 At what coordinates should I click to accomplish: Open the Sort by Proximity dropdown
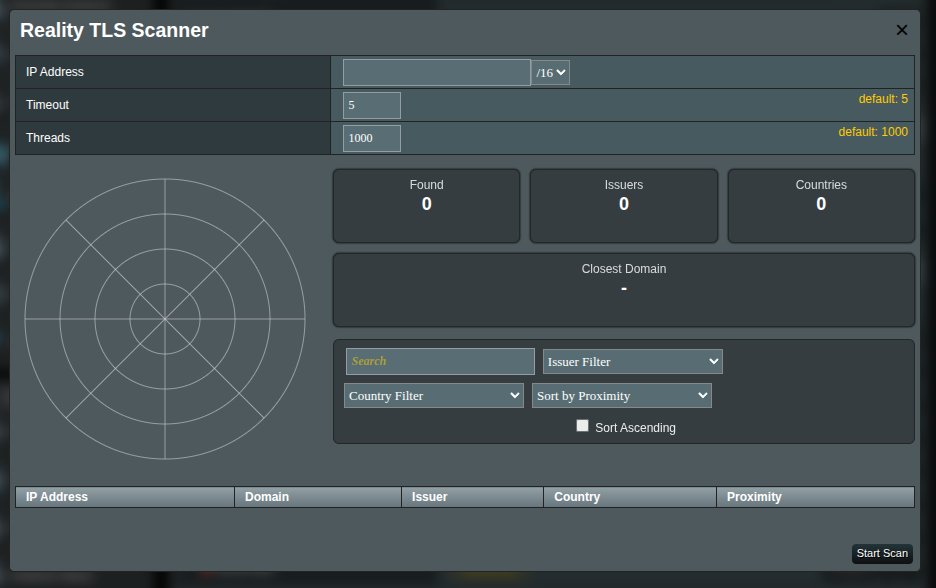[621, 396]
